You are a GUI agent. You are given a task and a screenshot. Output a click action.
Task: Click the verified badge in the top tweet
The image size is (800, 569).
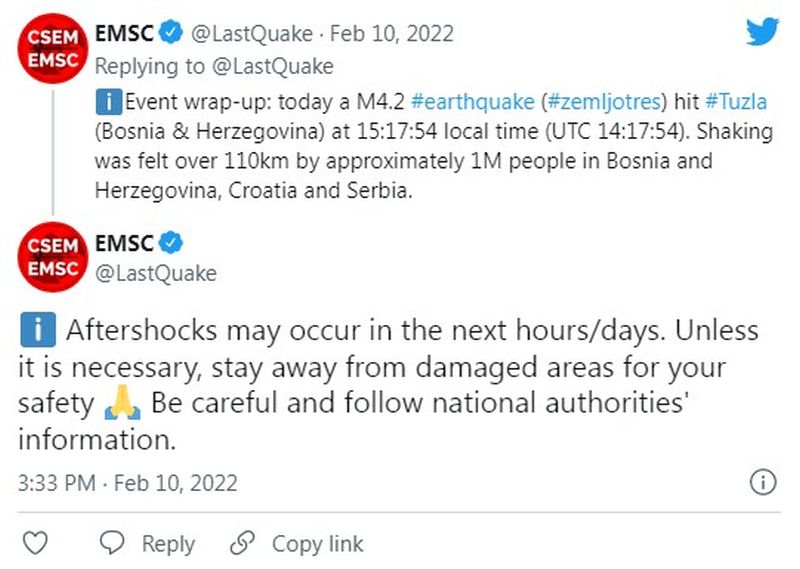172,33
